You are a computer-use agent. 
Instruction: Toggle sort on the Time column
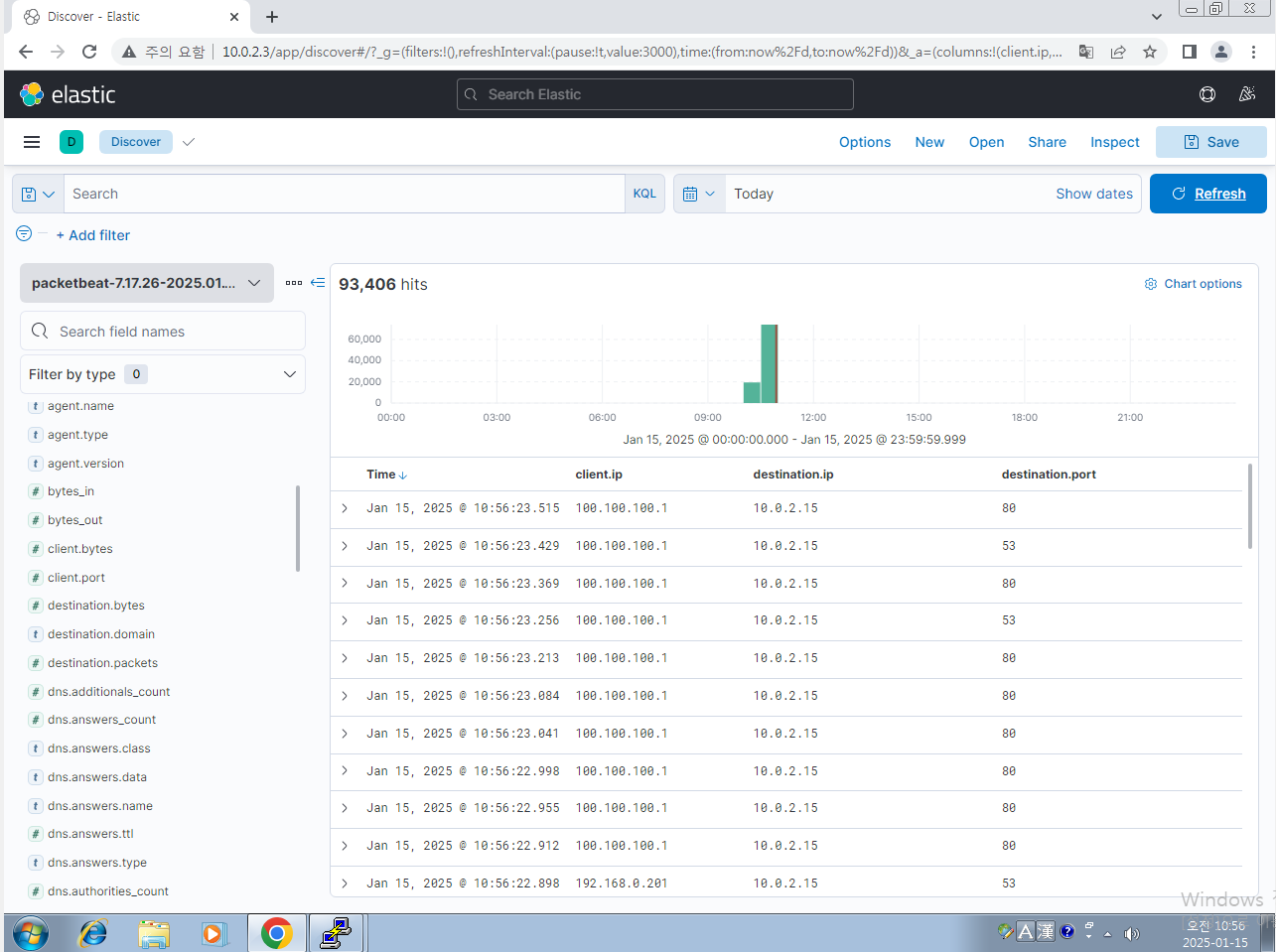click(x=386, y=475)
